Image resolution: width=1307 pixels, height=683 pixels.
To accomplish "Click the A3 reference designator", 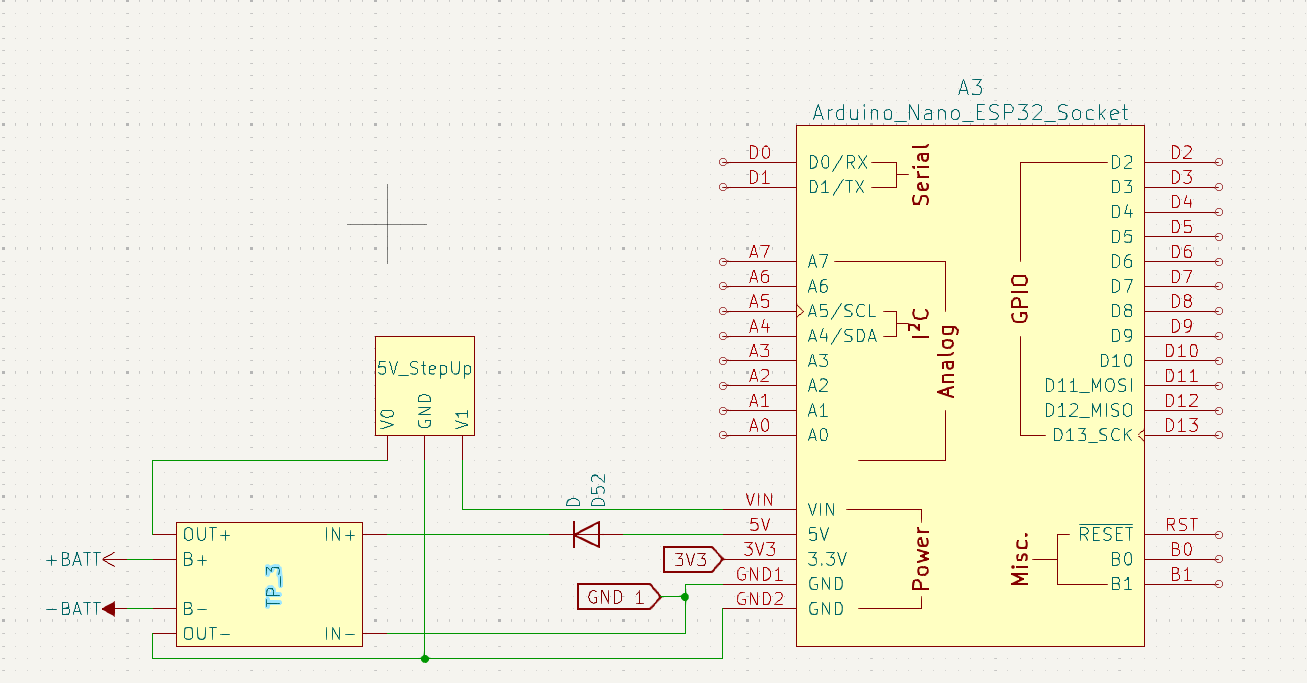I will click(x=970, y=87).
